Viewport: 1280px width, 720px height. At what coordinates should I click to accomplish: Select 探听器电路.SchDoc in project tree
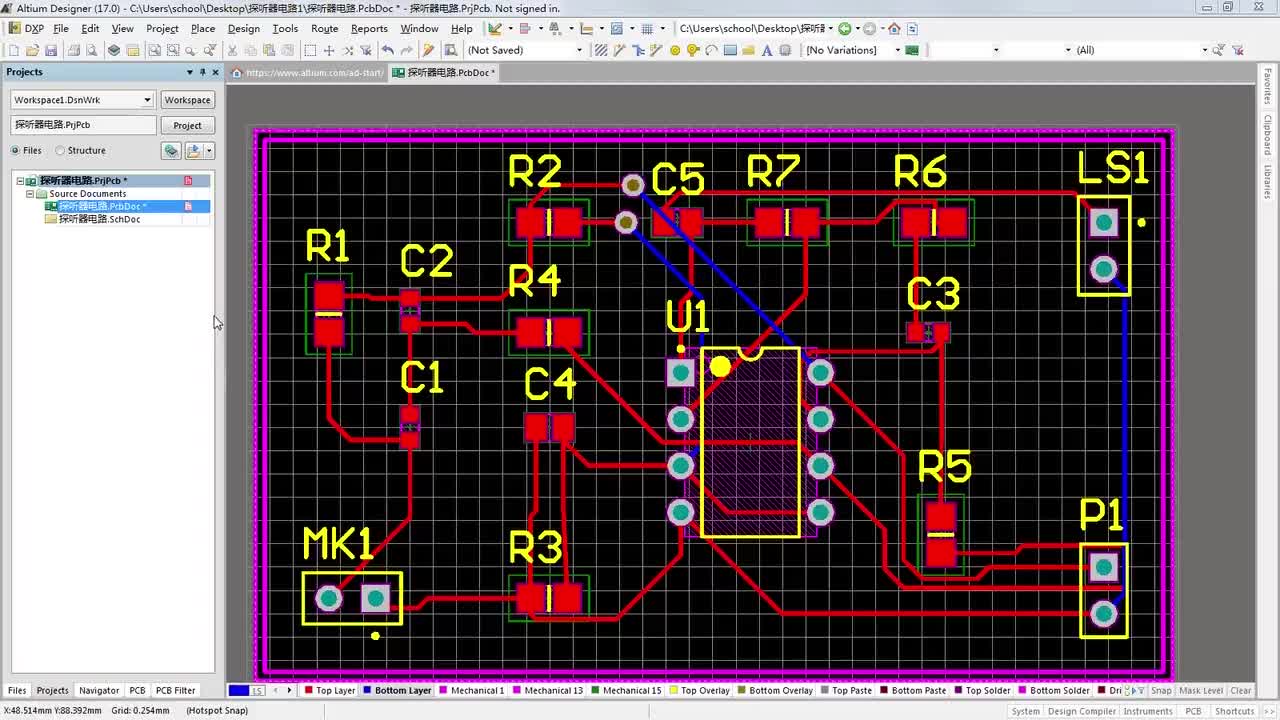tap(99, 219)
